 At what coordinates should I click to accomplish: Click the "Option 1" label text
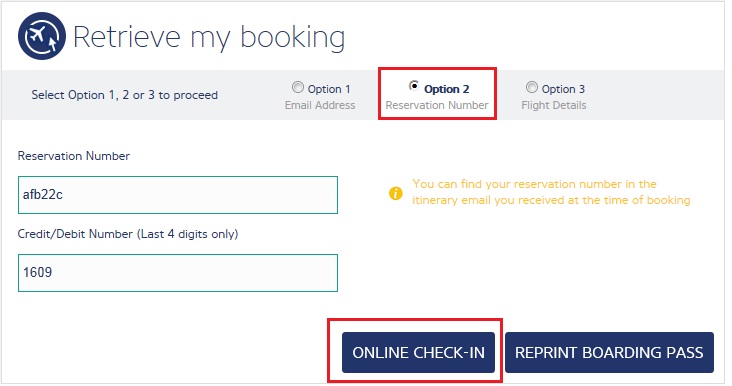329,89
